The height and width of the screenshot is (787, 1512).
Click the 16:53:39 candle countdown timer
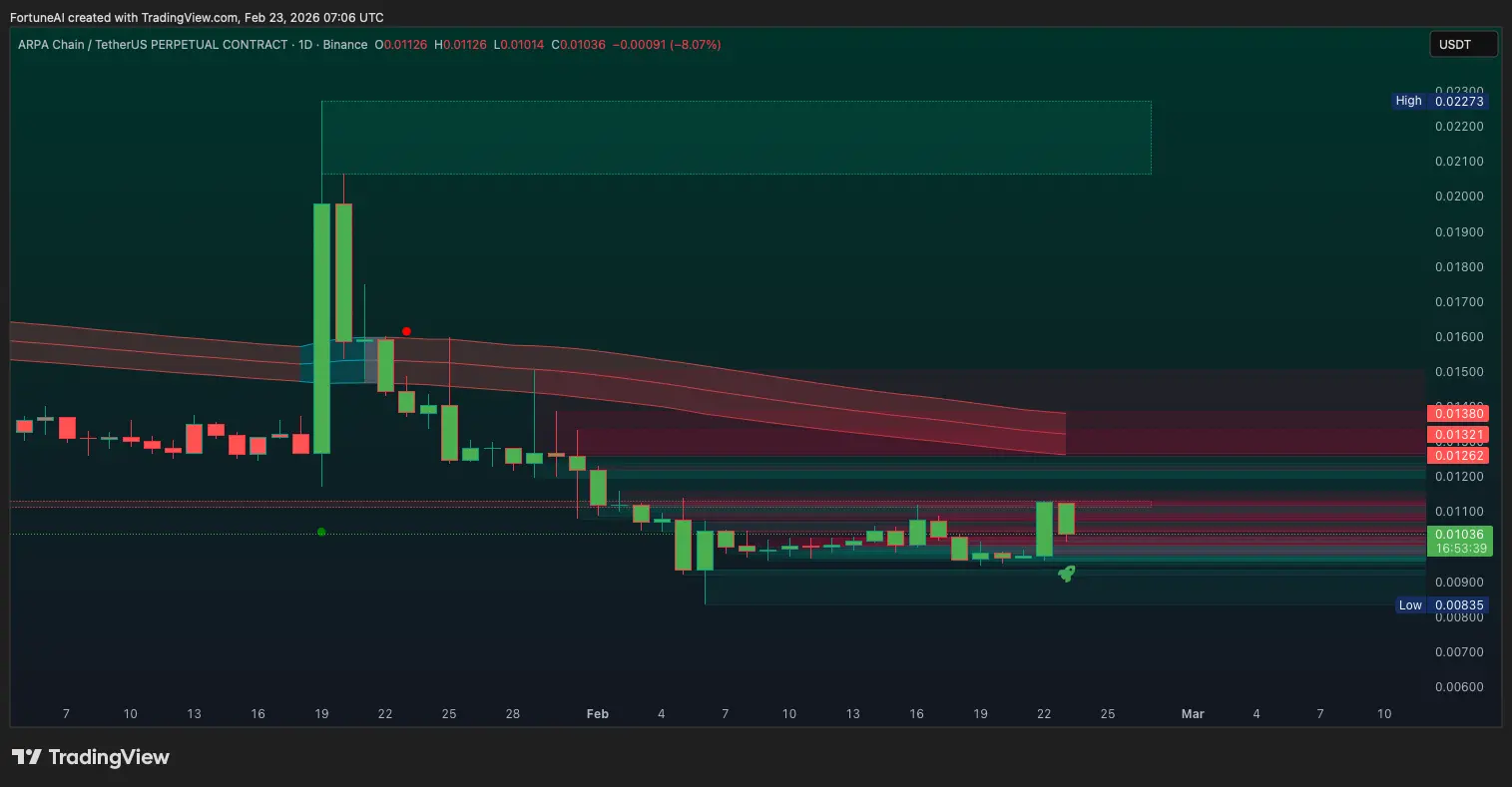[x=1460, y=549]
